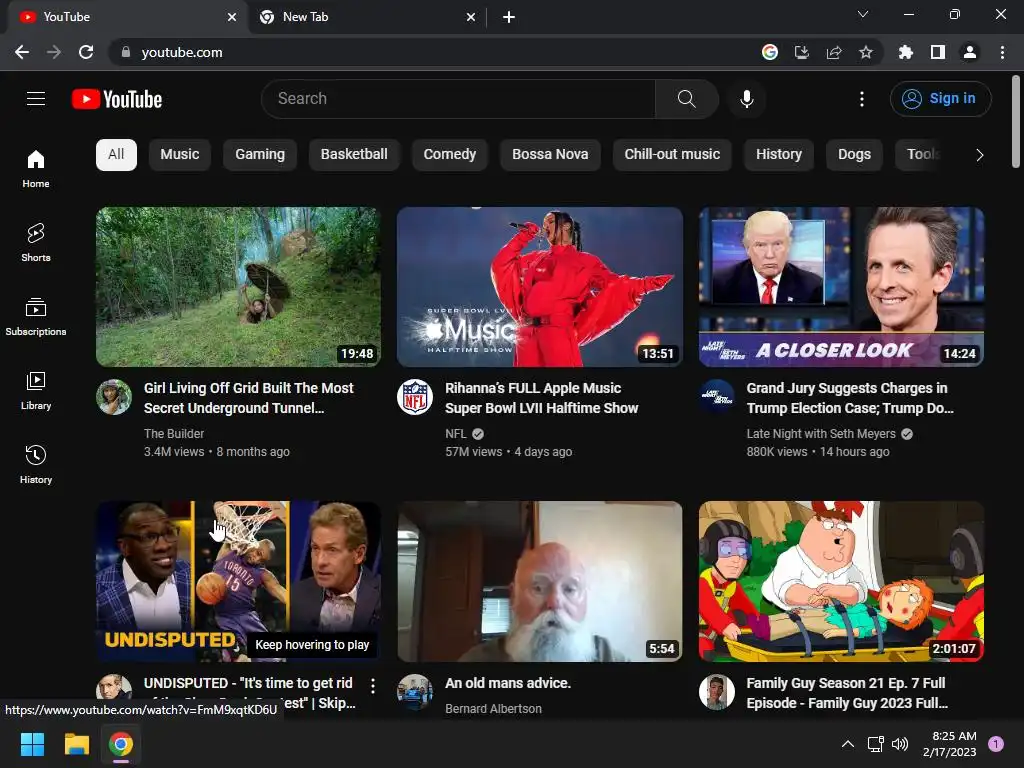Switch to the New Tab tab
The width and height of the screenshot is (1024, 768).
pos(368,17)
